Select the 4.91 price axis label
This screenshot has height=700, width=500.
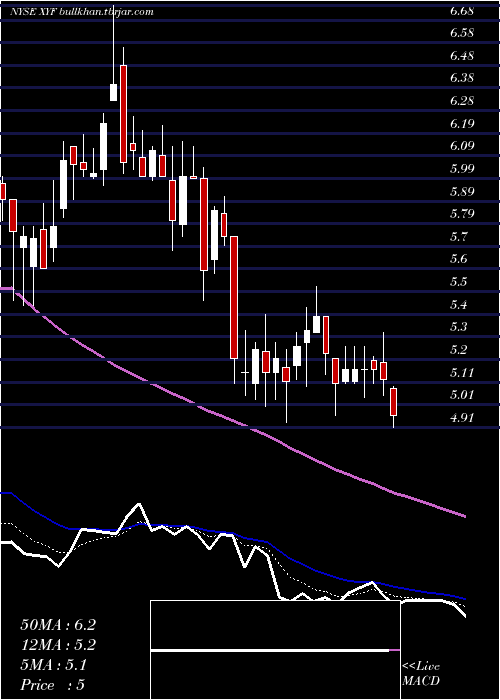[462, 418]
